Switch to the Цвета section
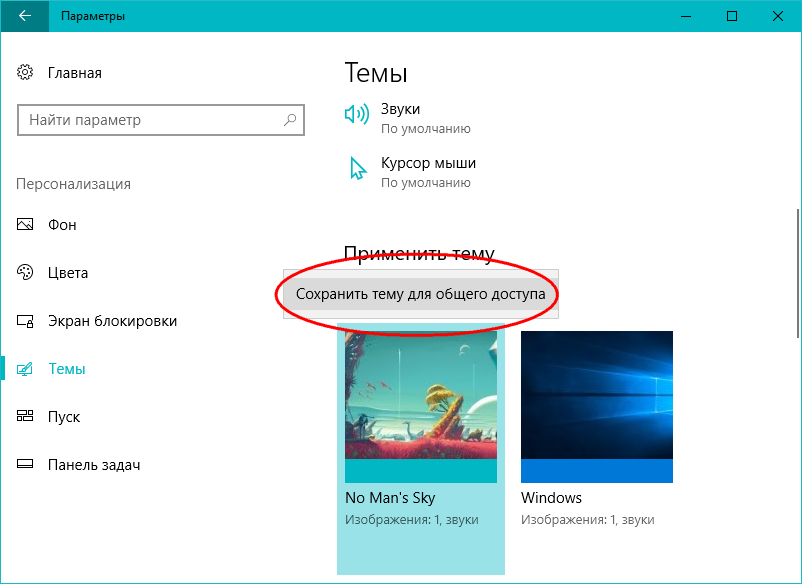The width and height of the screenshot is (802, 584). [68, 273]
